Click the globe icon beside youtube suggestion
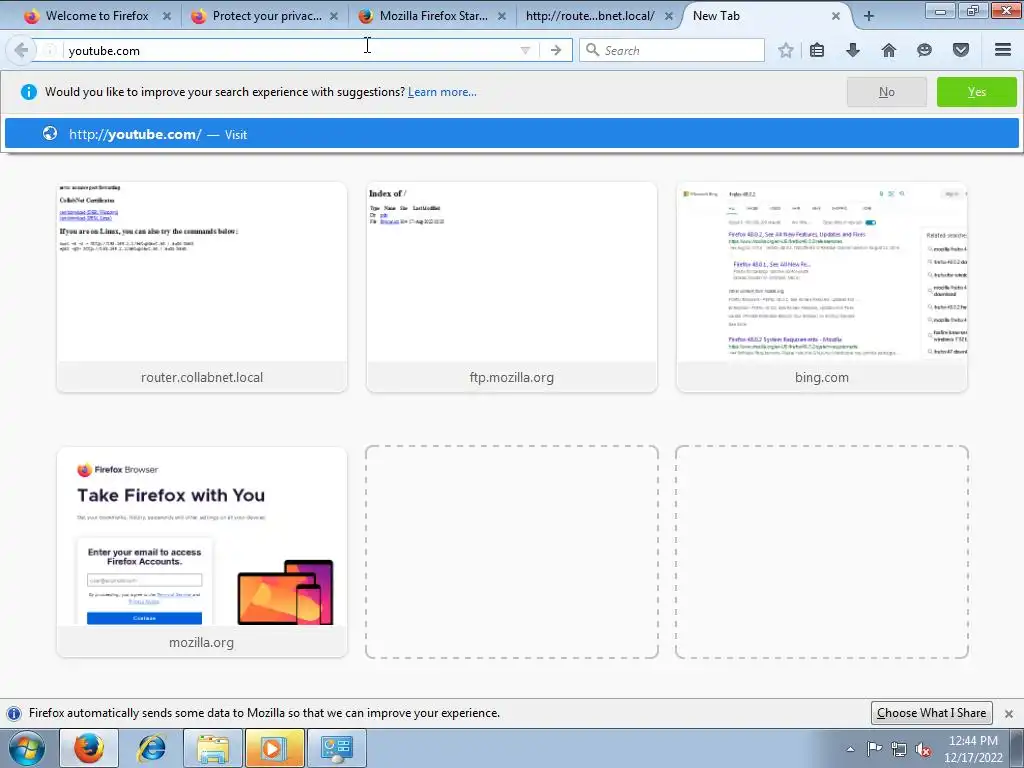1024x768 pixels. 50,134
